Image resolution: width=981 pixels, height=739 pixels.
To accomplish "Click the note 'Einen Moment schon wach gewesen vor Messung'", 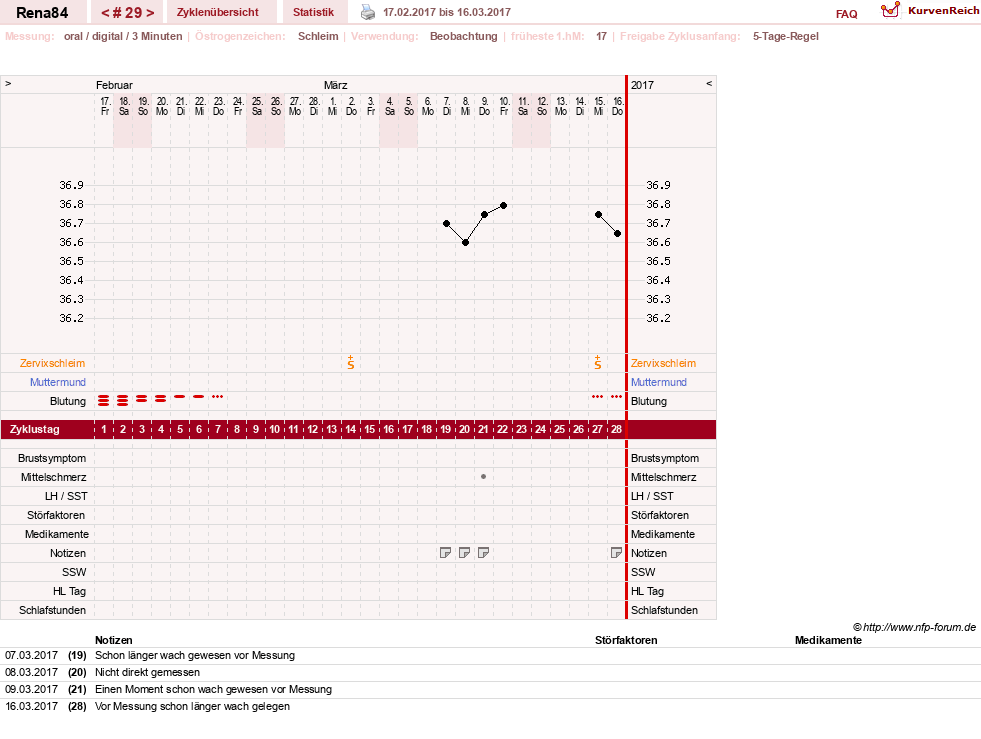I will click(x=213, y=690).
